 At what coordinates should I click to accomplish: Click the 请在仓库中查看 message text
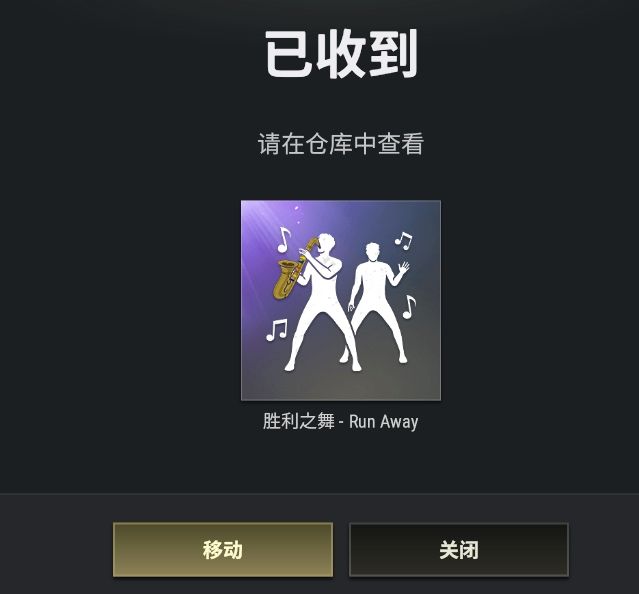coord(341,144)
